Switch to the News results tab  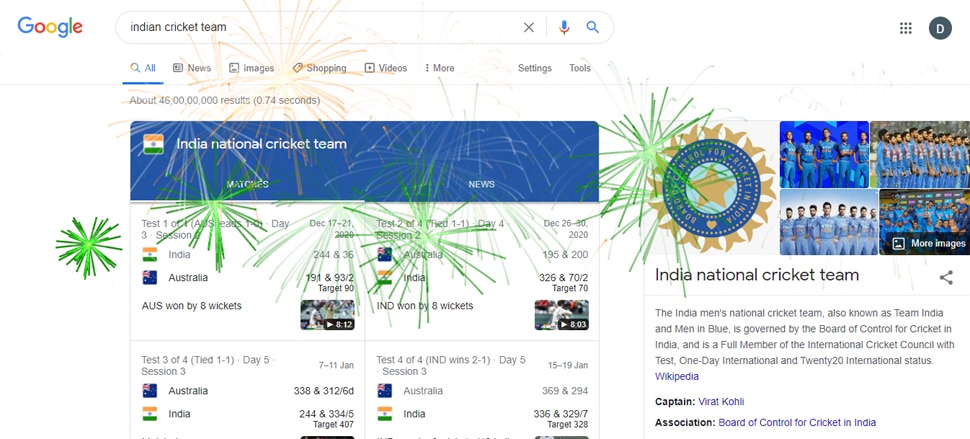coord(192,68)
